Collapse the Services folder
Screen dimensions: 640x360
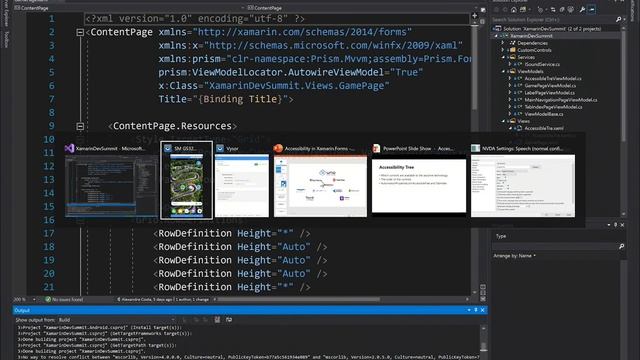(x=503, y=57)
